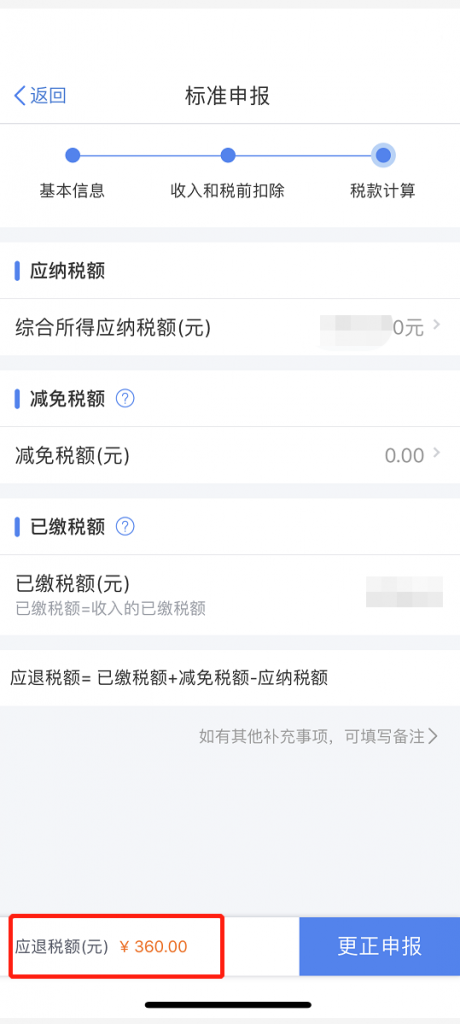Click the 更正申报 button
Viewport: 460px width, 1024px height.
380,946
